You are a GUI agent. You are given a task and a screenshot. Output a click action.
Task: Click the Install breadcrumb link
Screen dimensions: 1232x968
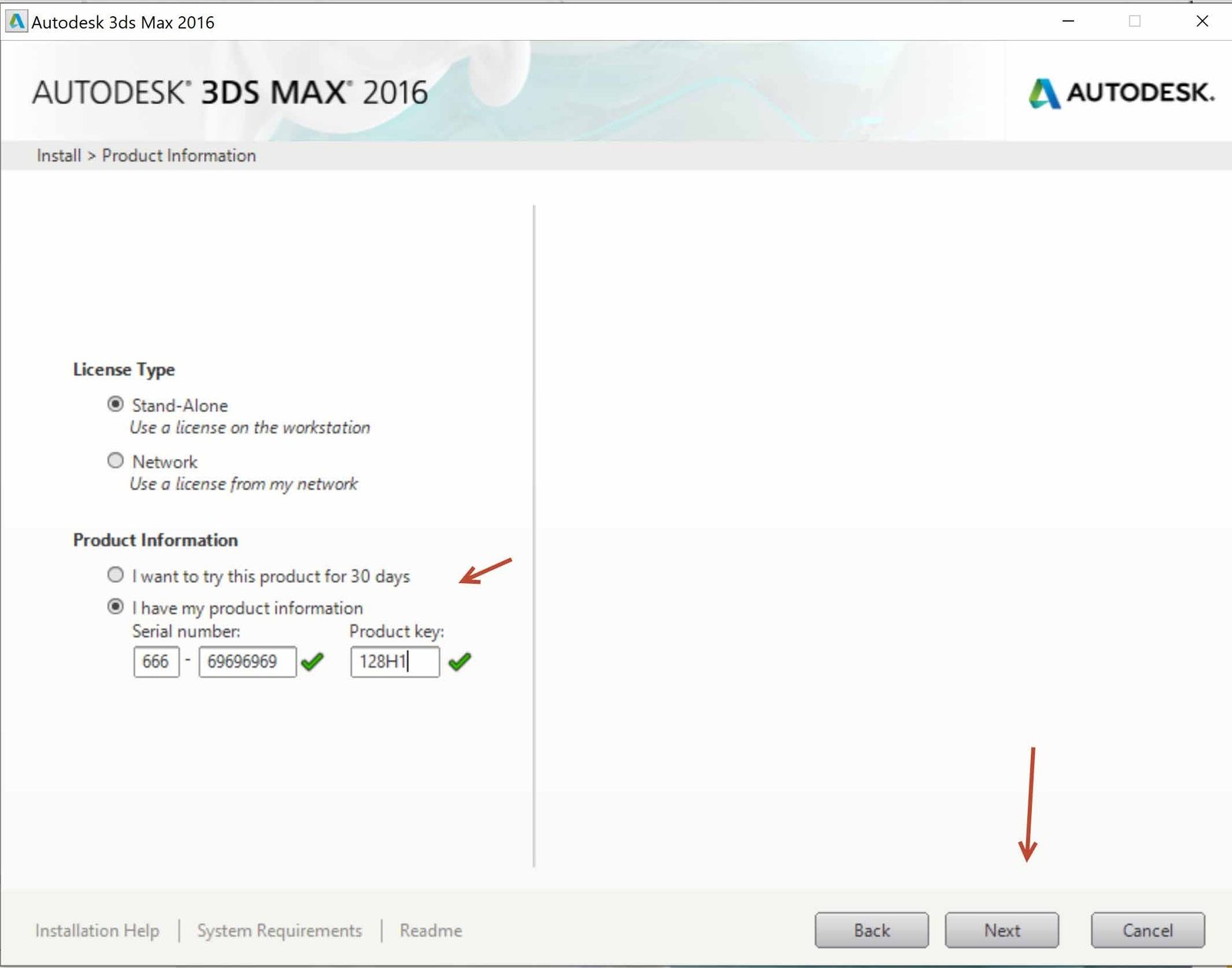58,155
